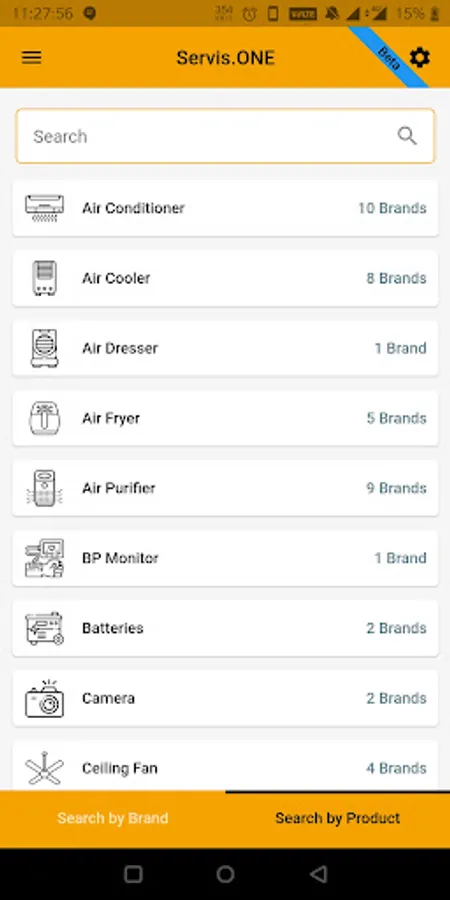Tap the magnifier search icon
This screenshot has height=900, width=450.
pos(407,136)
